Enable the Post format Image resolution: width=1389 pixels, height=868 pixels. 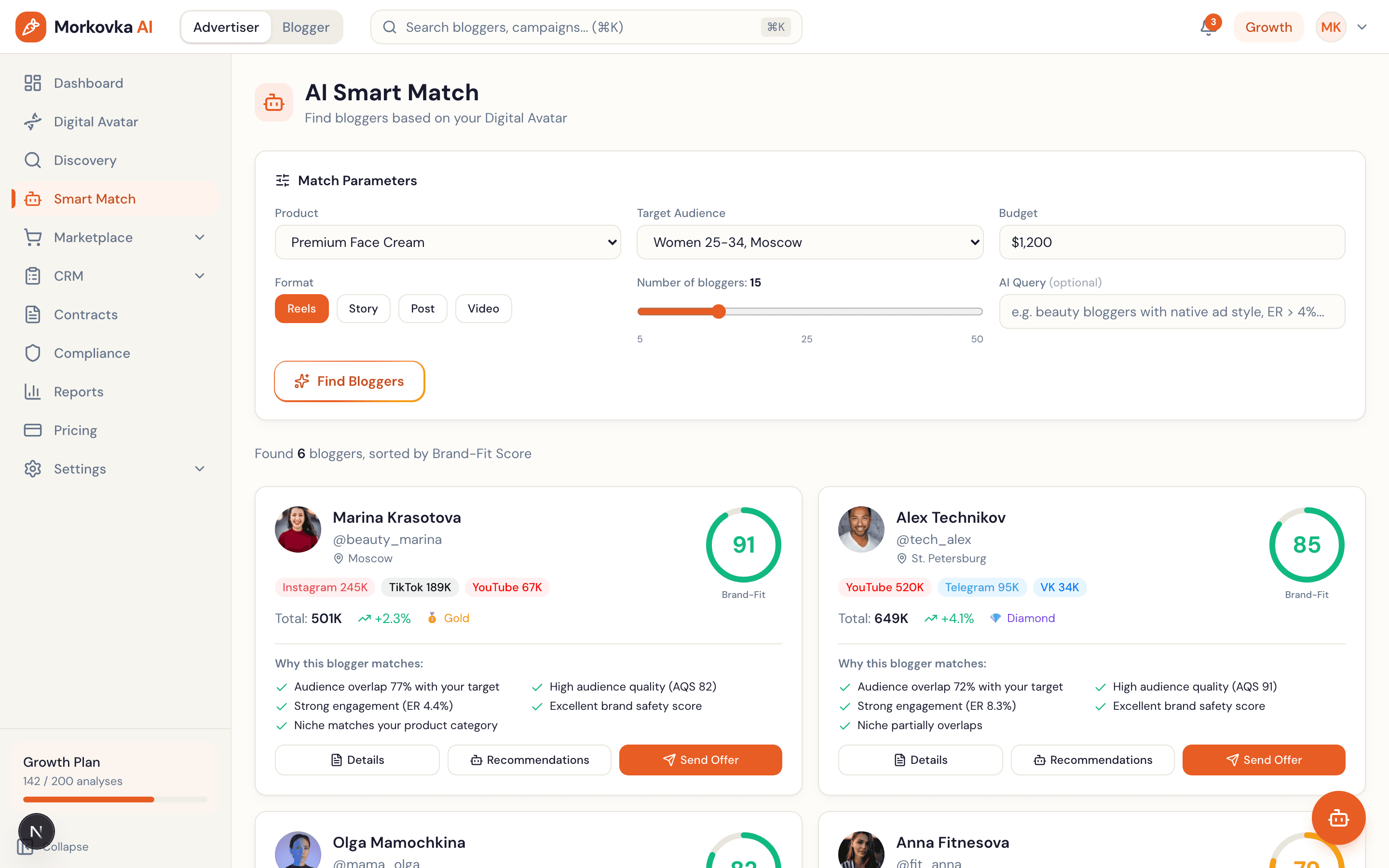point(422,308)
